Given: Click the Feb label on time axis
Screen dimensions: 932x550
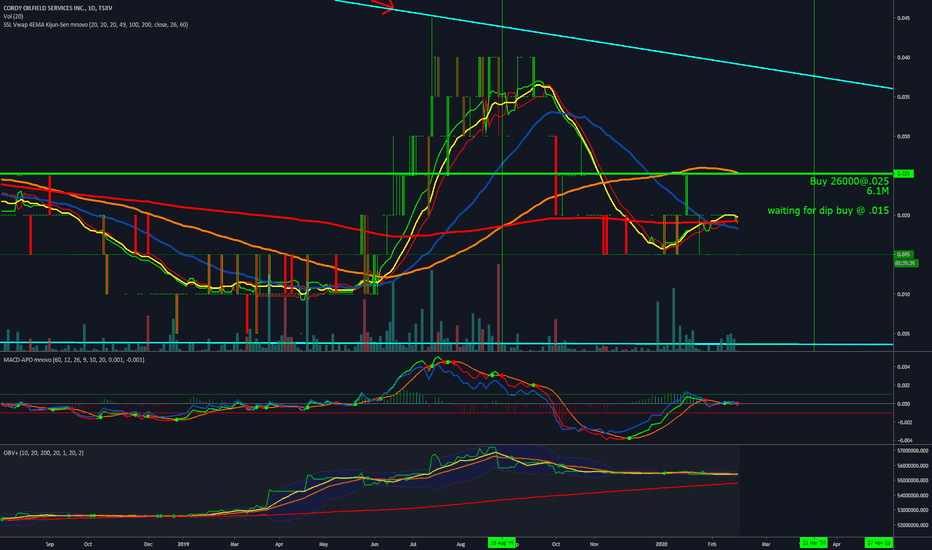Looking at the screenshot, I should tap(712, 544).
